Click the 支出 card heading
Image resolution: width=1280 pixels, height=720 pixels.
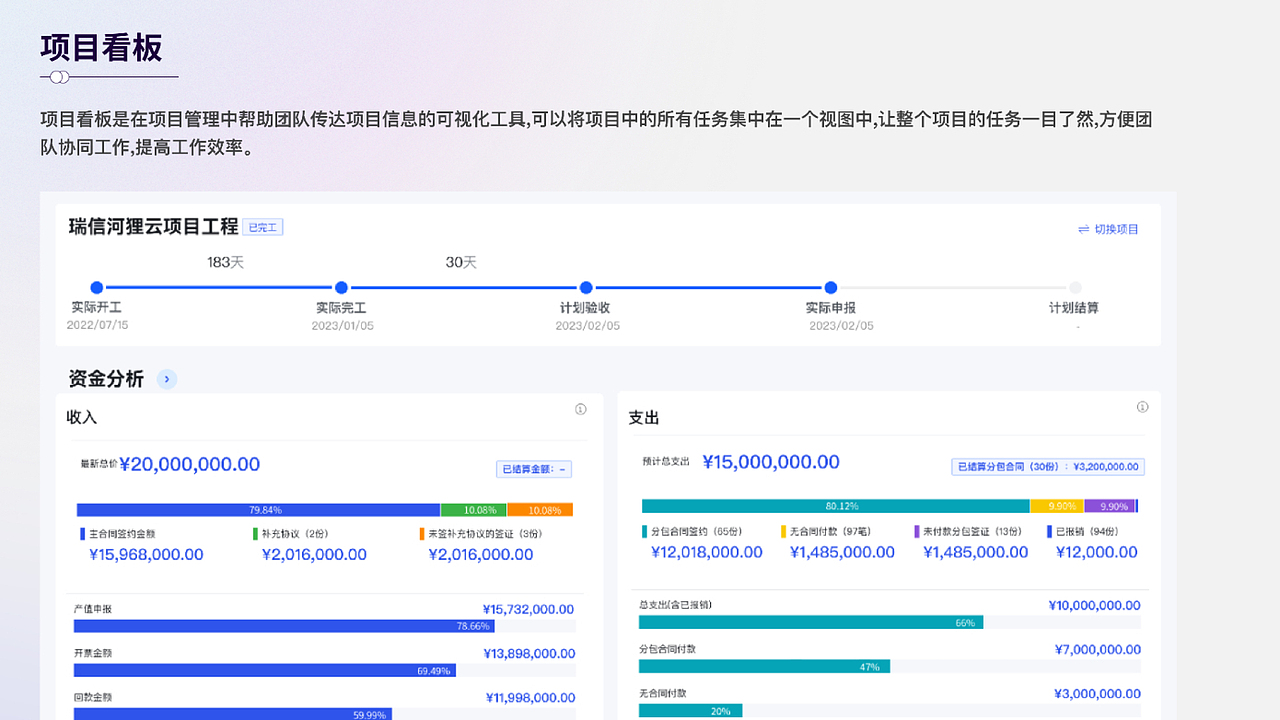pyautogui.click(x=644, y=418)
